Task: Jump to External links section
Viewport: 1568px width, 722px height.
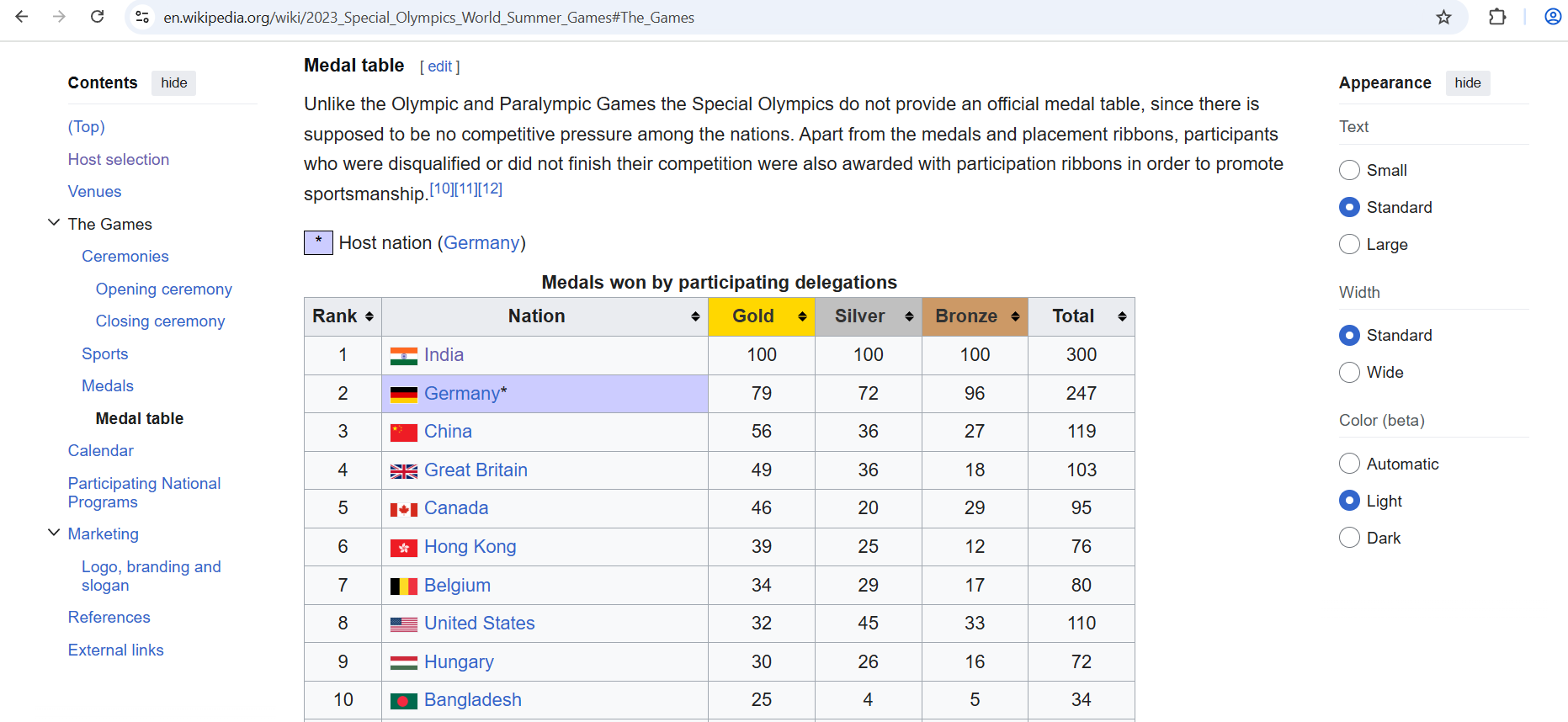Action: (x=116, y=650)
